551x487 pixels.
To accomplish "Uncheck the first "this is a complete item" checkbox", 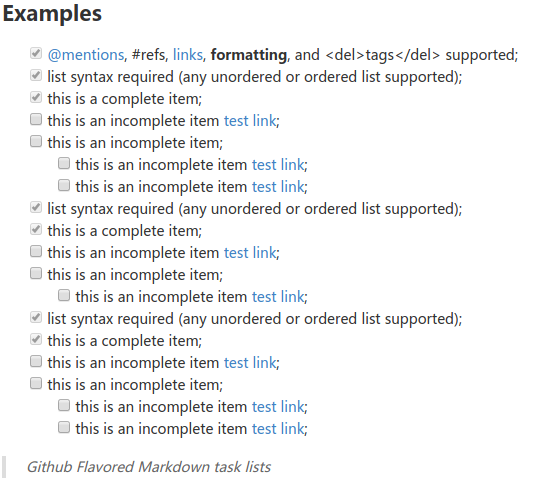I will [36, 97].
